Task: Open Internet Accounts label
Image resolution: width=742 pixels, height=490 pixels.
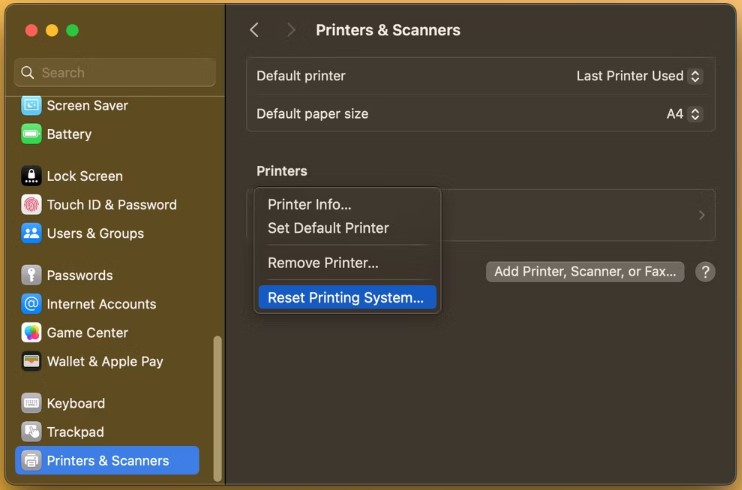Action: pyautogui.click(x=101, y=304)
